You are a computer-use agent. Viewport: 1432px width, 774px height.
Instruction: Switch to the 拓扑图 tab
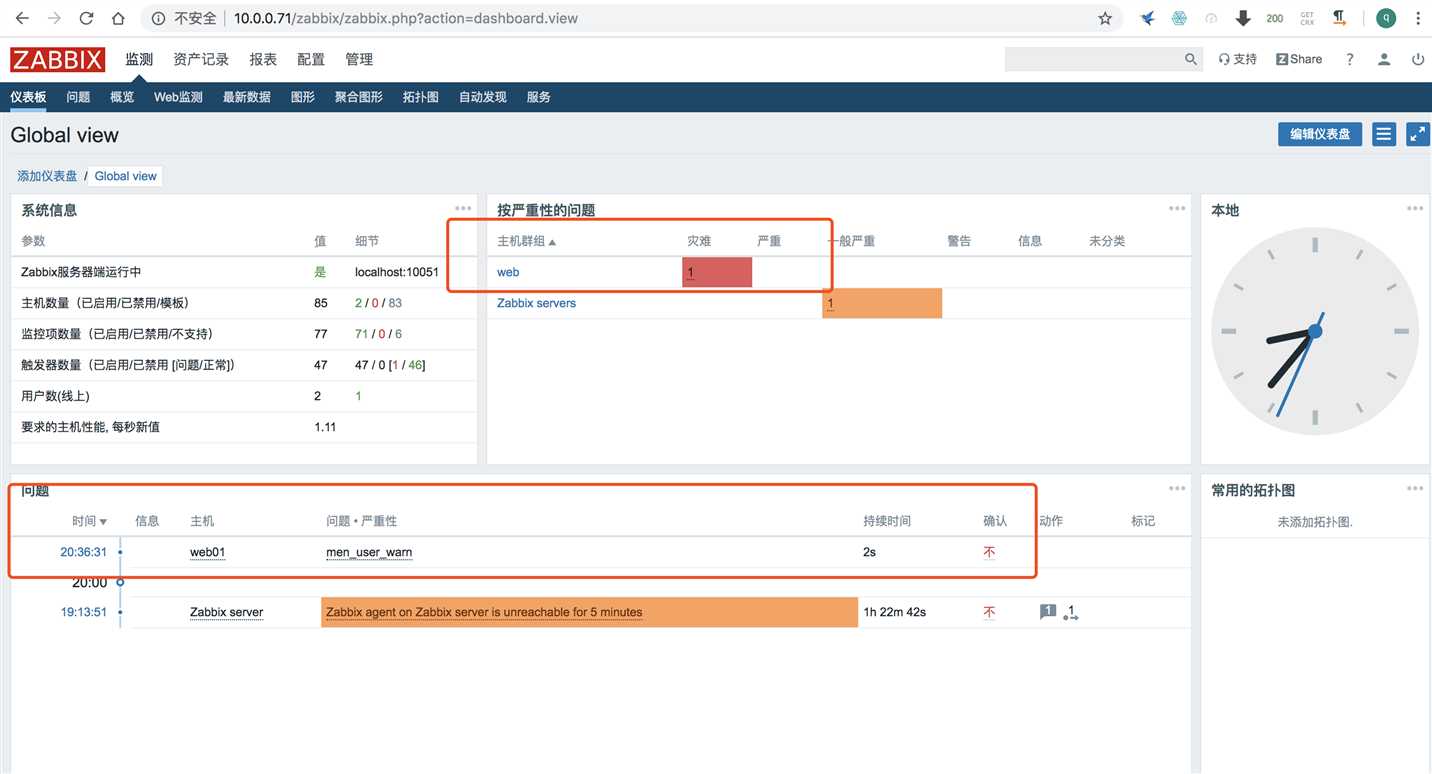[420, 97]
